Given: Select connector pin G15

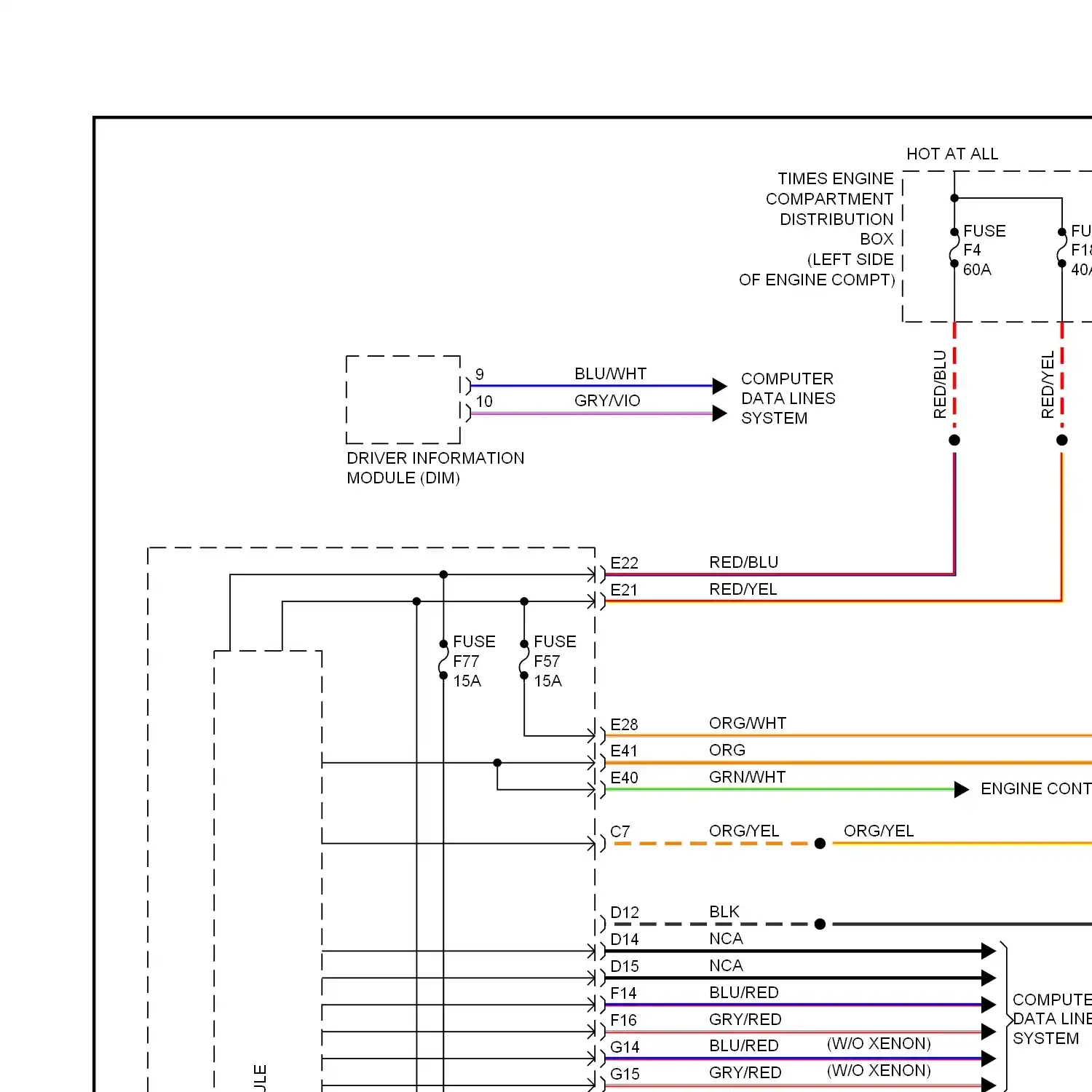Looking at the screenshot, I should click(x=625, y=1074).
